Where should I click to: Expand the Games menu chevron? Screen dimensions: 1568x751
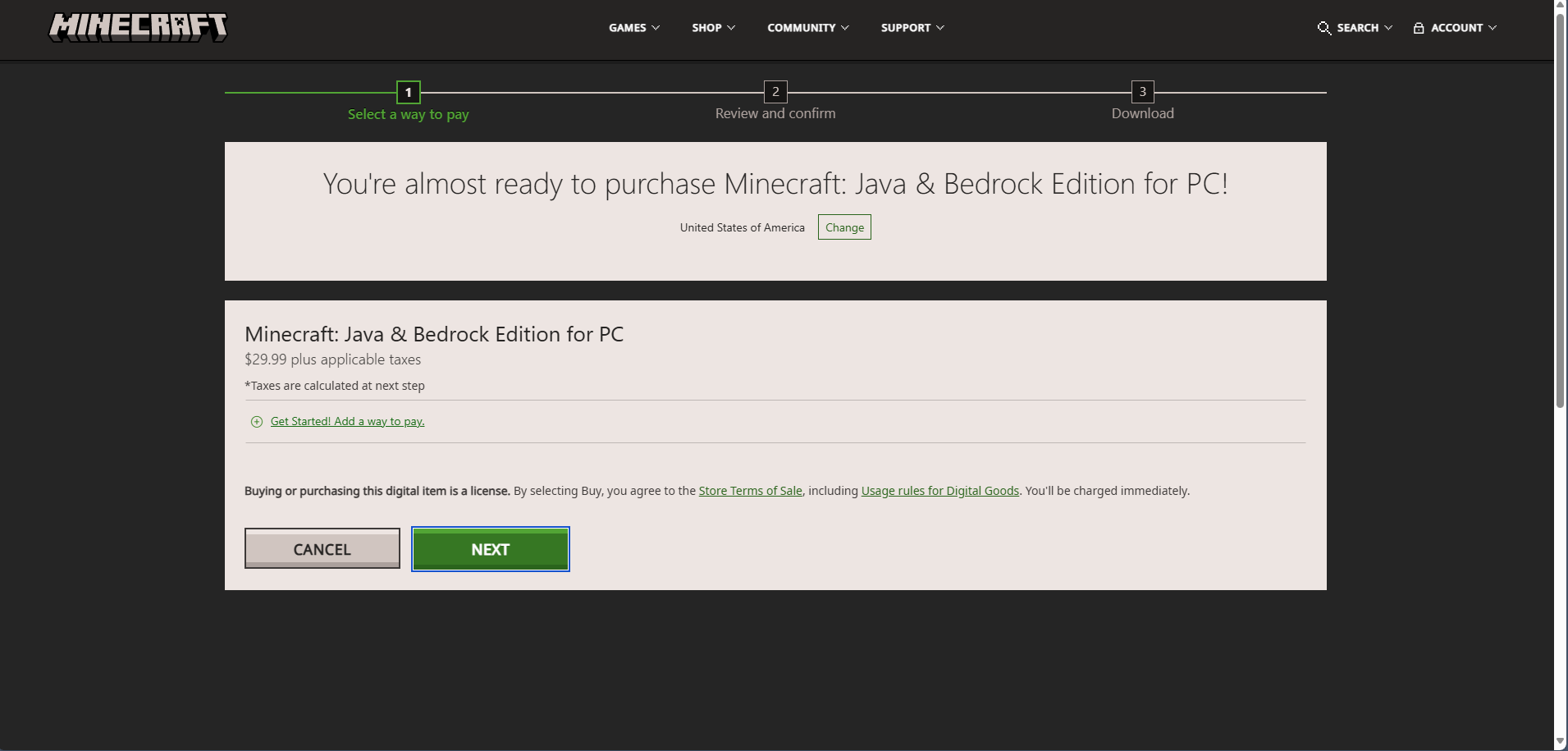(x=656, y=28)
